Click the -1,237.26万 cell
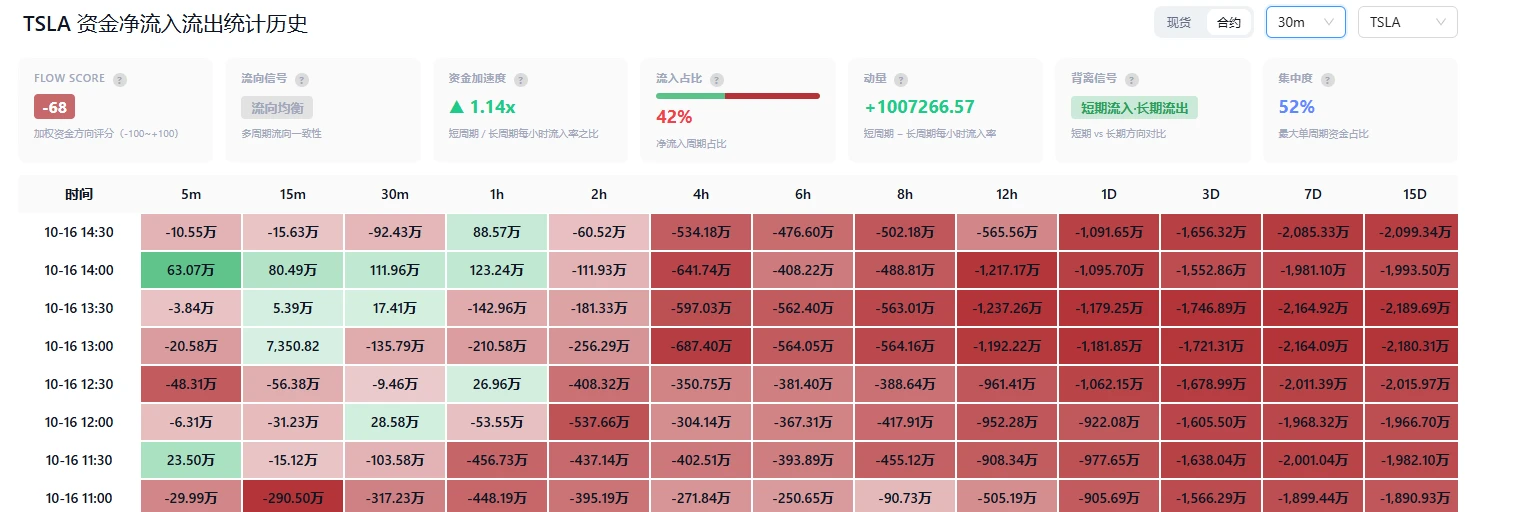The image size is (1513, 512). (1007, 308)
